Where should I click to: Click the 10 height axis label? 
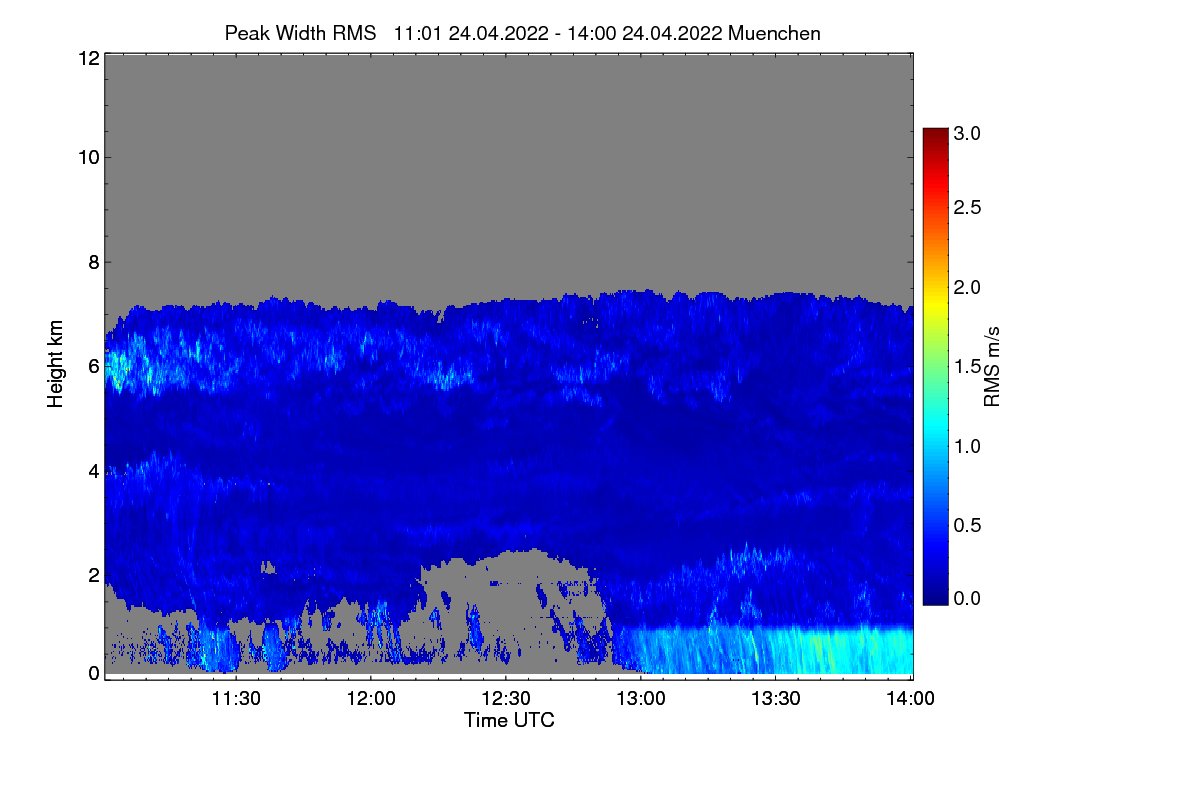point(88,157)
